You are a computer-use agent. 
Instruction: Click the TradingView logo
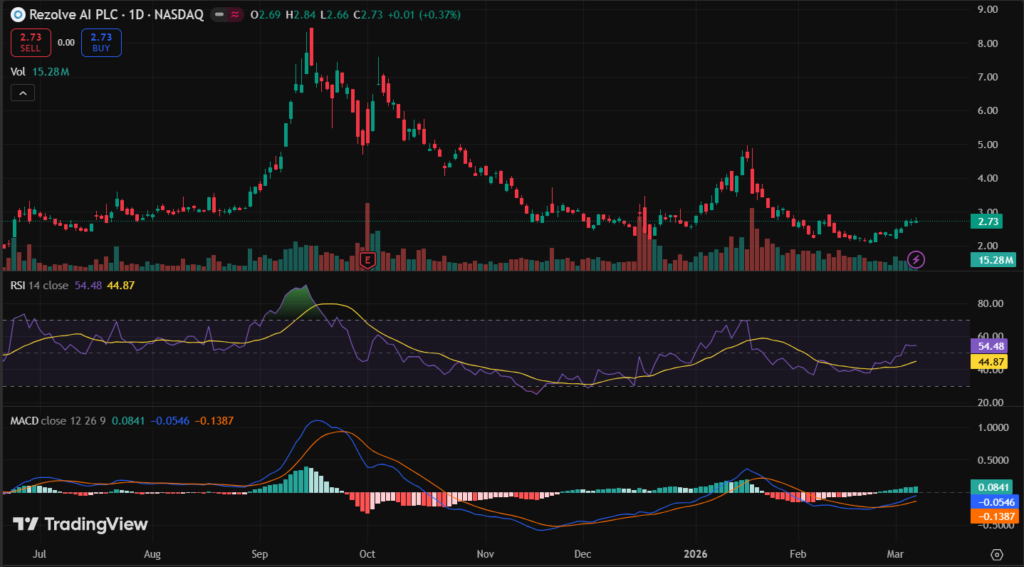click(x=80, y=524)
